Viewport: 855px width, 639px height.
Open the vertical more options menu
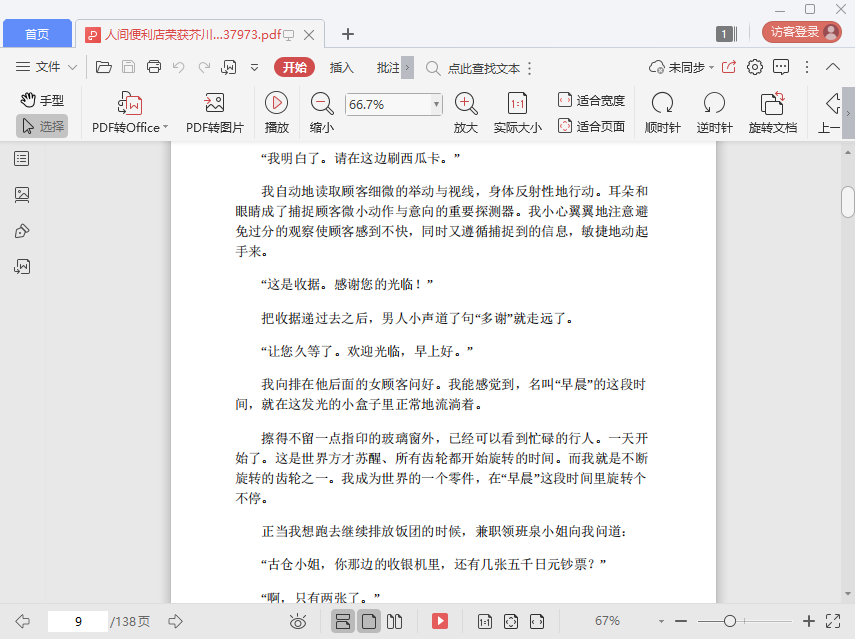tap(807, 67)
